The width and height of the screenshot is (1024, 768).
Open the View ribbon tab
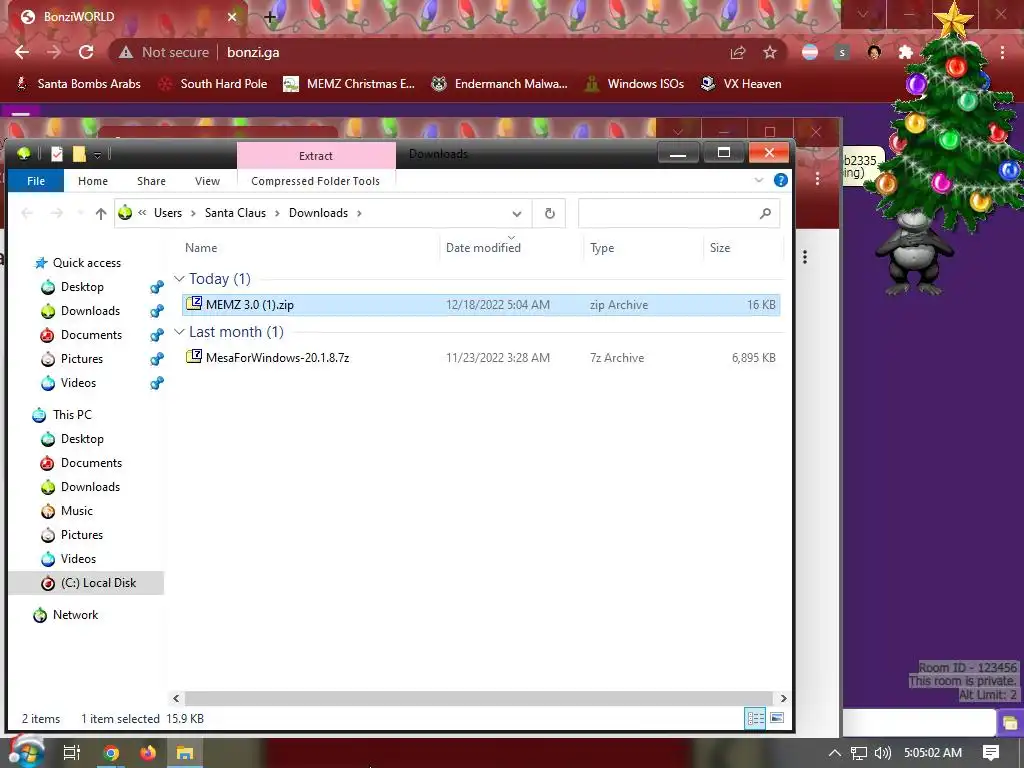[207, 181]
